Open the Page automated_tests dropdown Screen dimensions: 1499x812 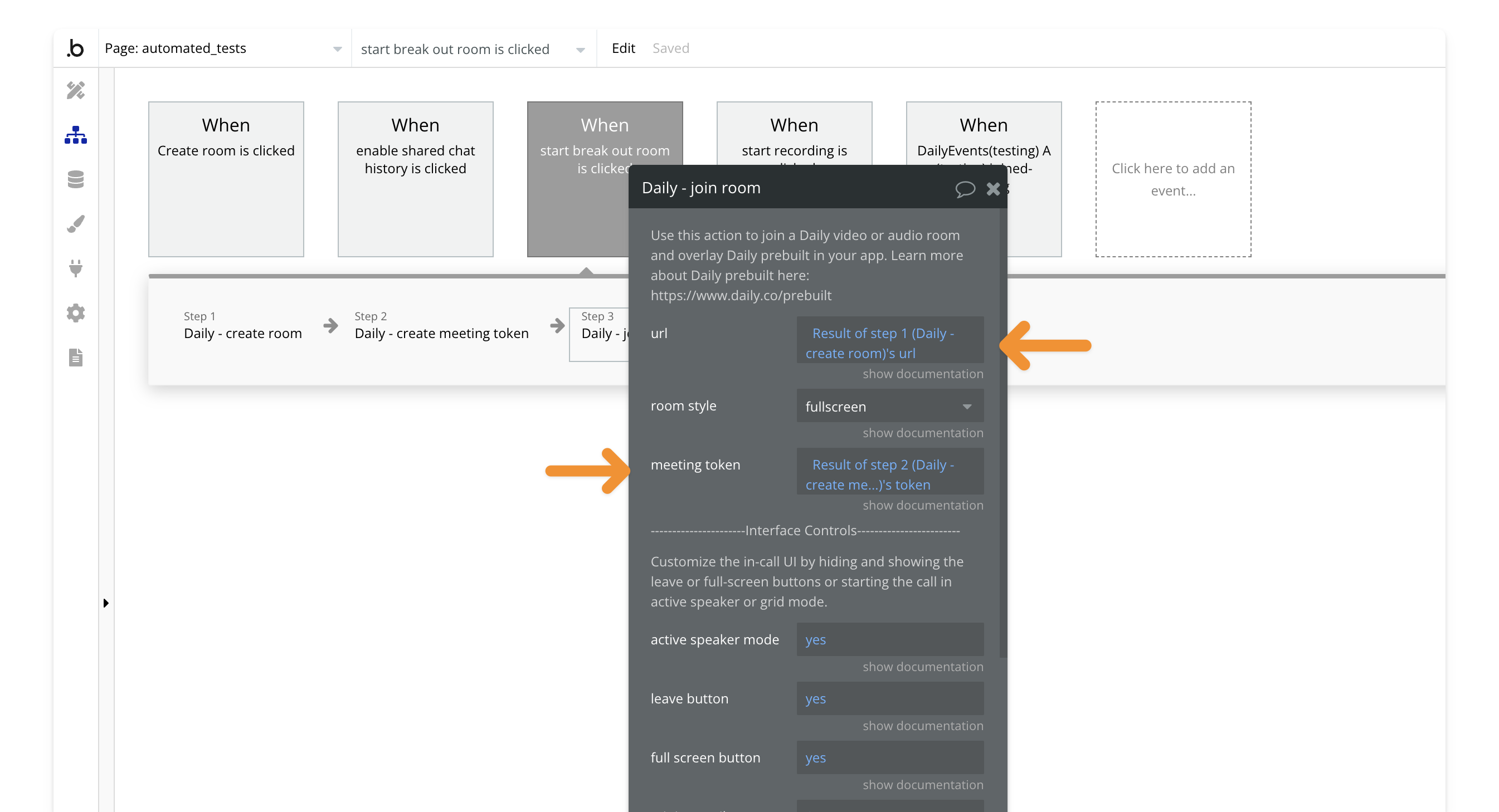pos(224,48)
